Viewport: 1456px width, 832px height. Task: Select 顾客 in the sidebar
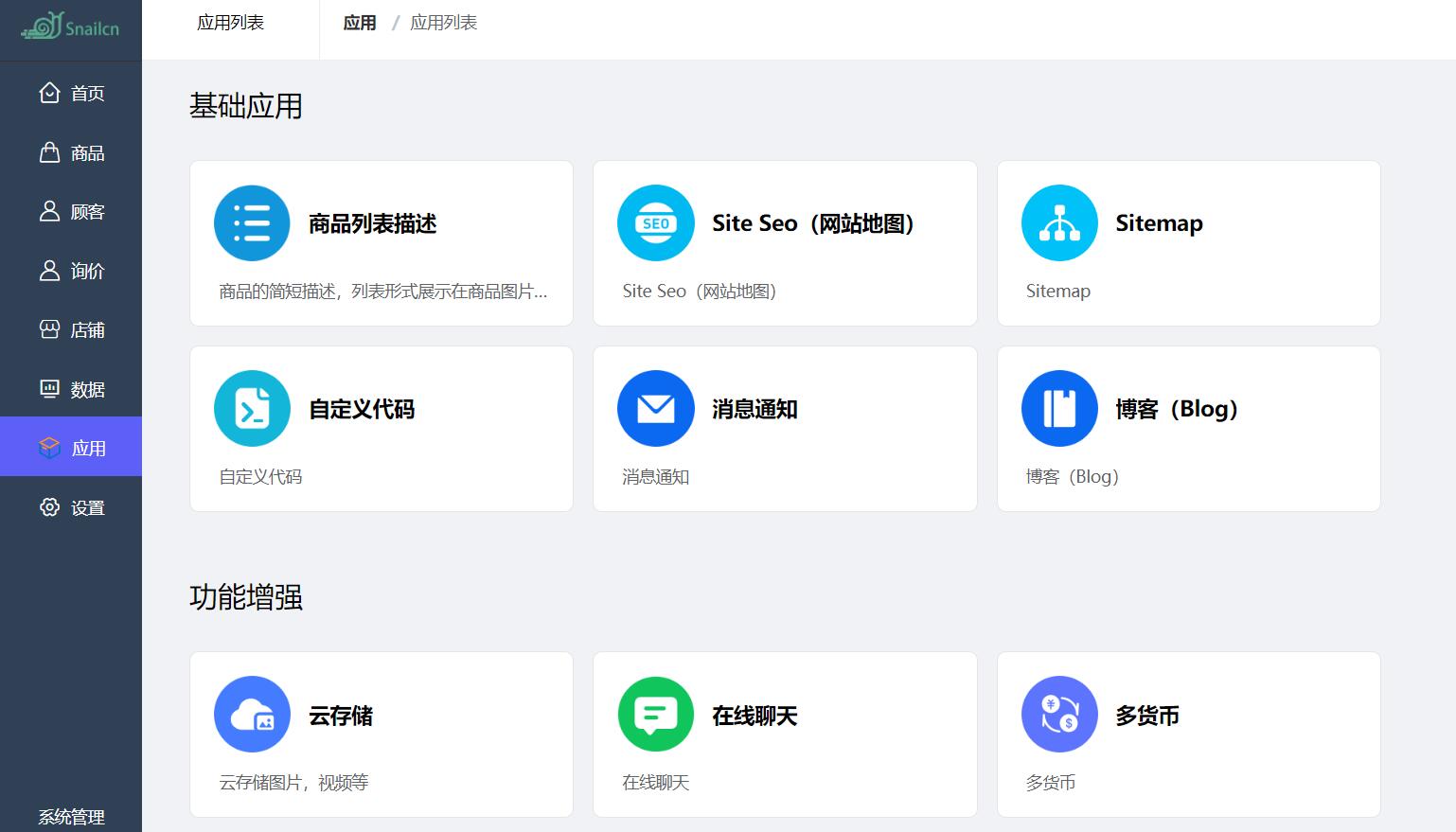point(71,212)
